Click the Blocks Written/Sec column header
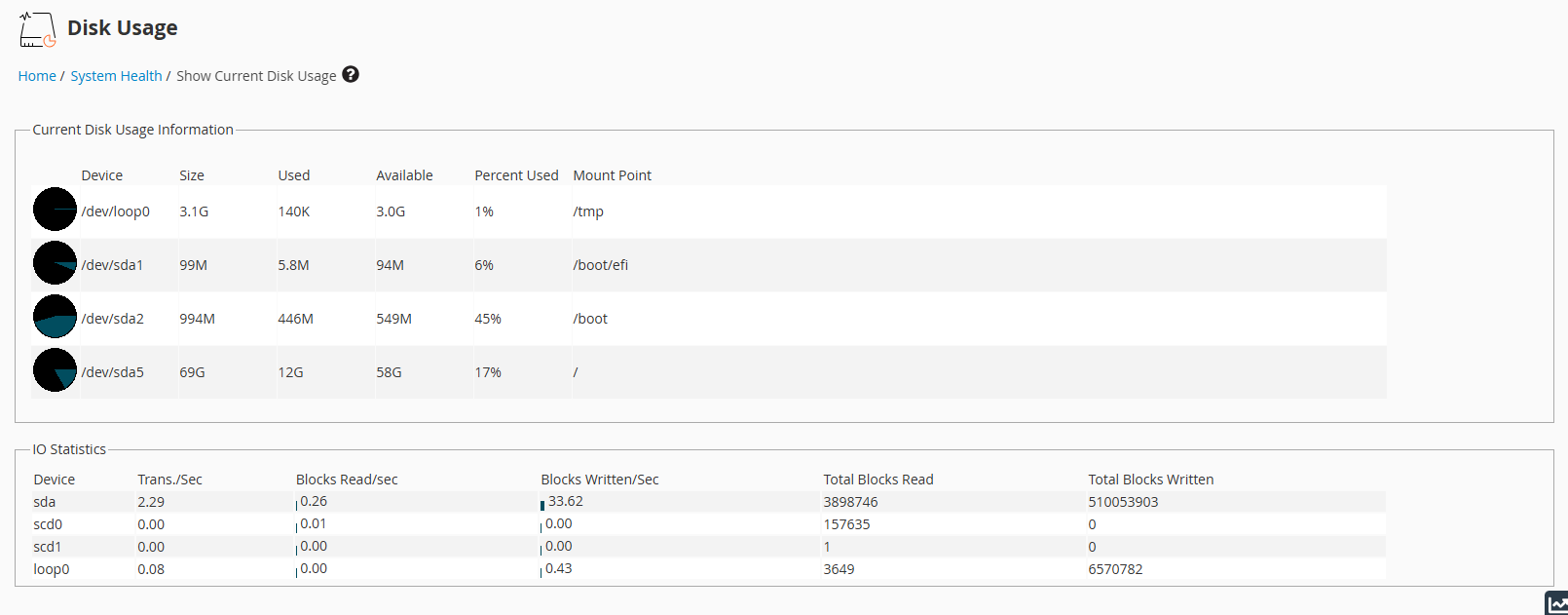Viewport: 1568px width, 615px height. [600, 480]
